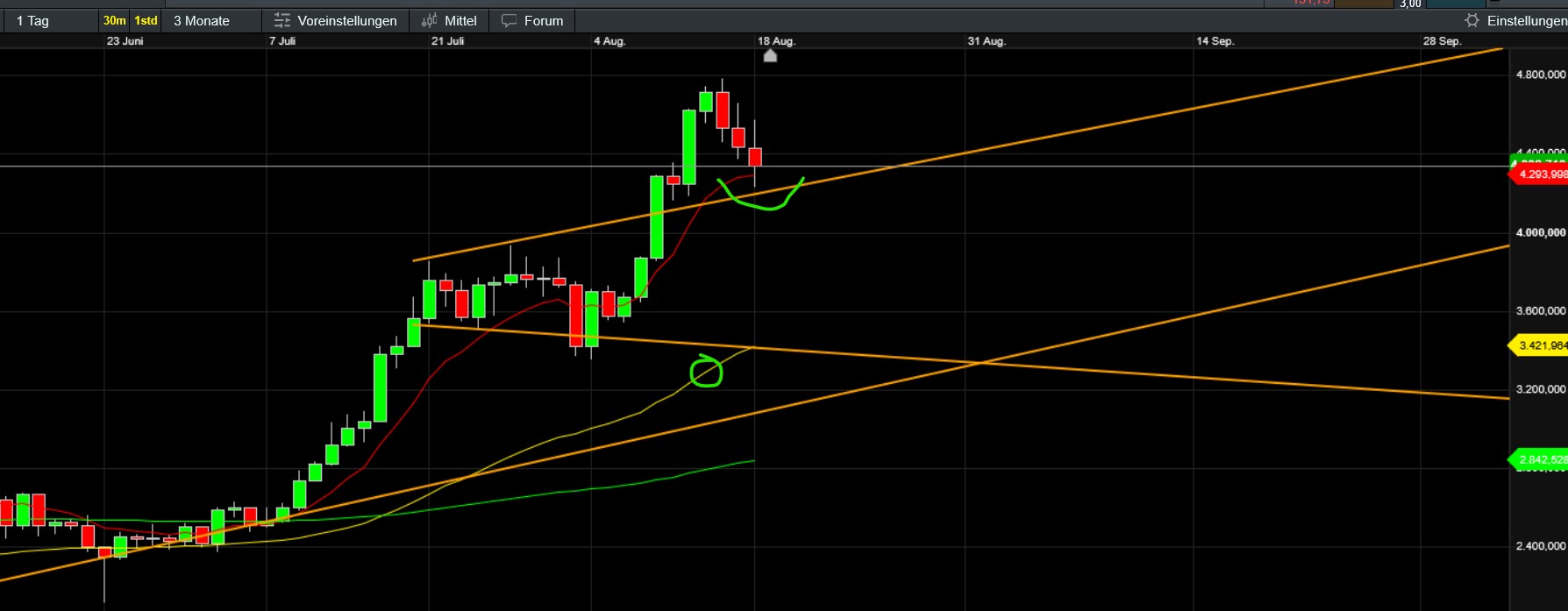Click the 3.600,000 axis value
The height and width of the screenshot is (611, 1568).
pyautogui.click(x=1541, y=311)
